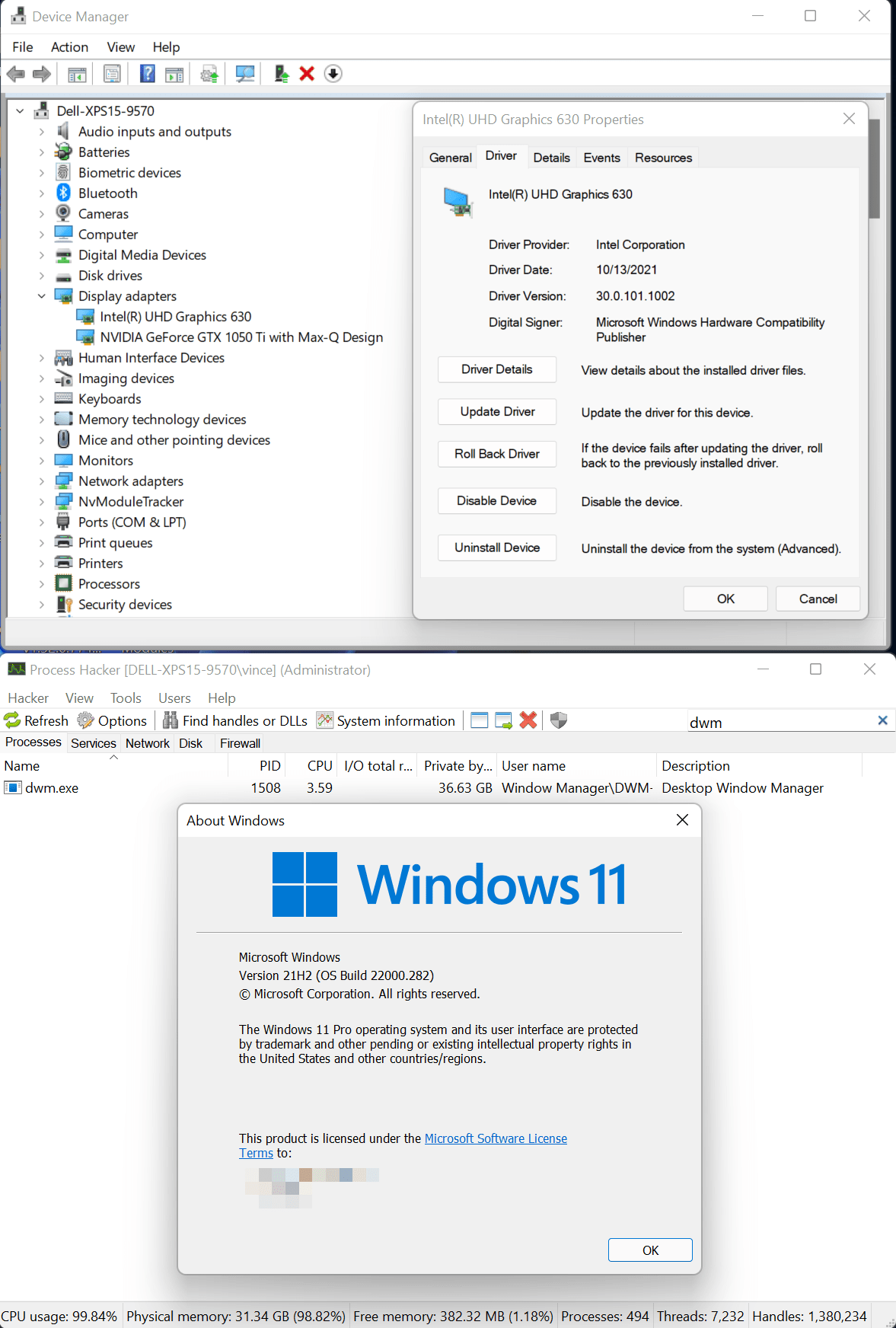
Task: Open Properties via the Device Manager toolbar icon
Action: click(112, 74)
